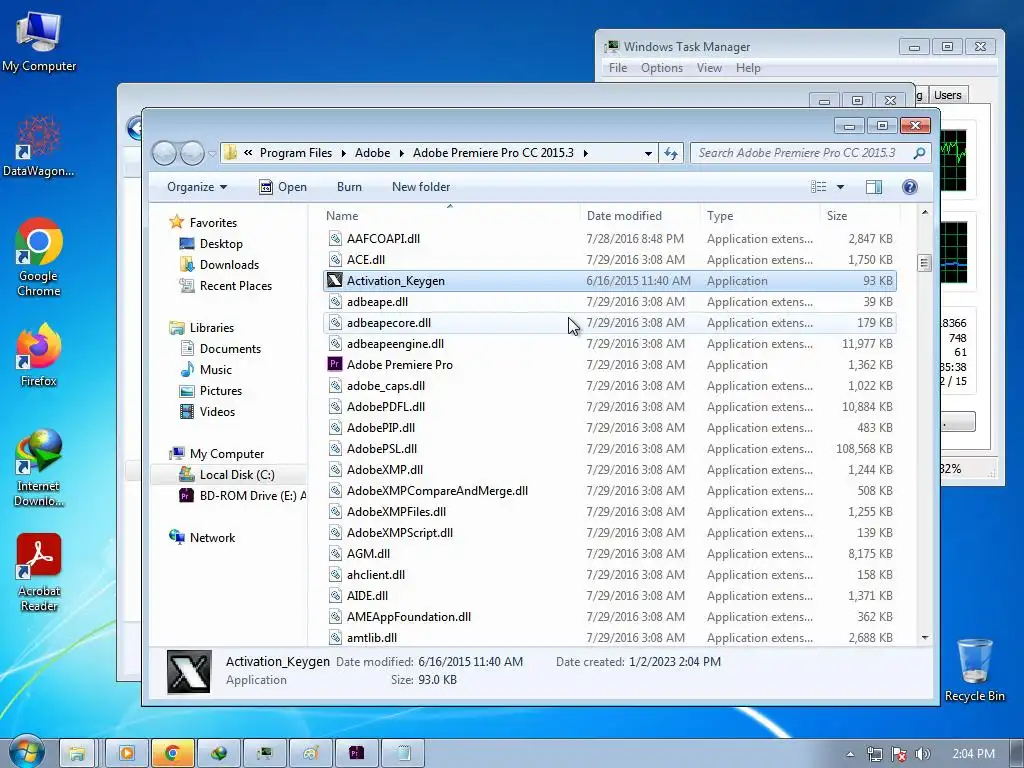Open Music library in navigation pane
Screen dimensions: 1024x768
point(206,370)
